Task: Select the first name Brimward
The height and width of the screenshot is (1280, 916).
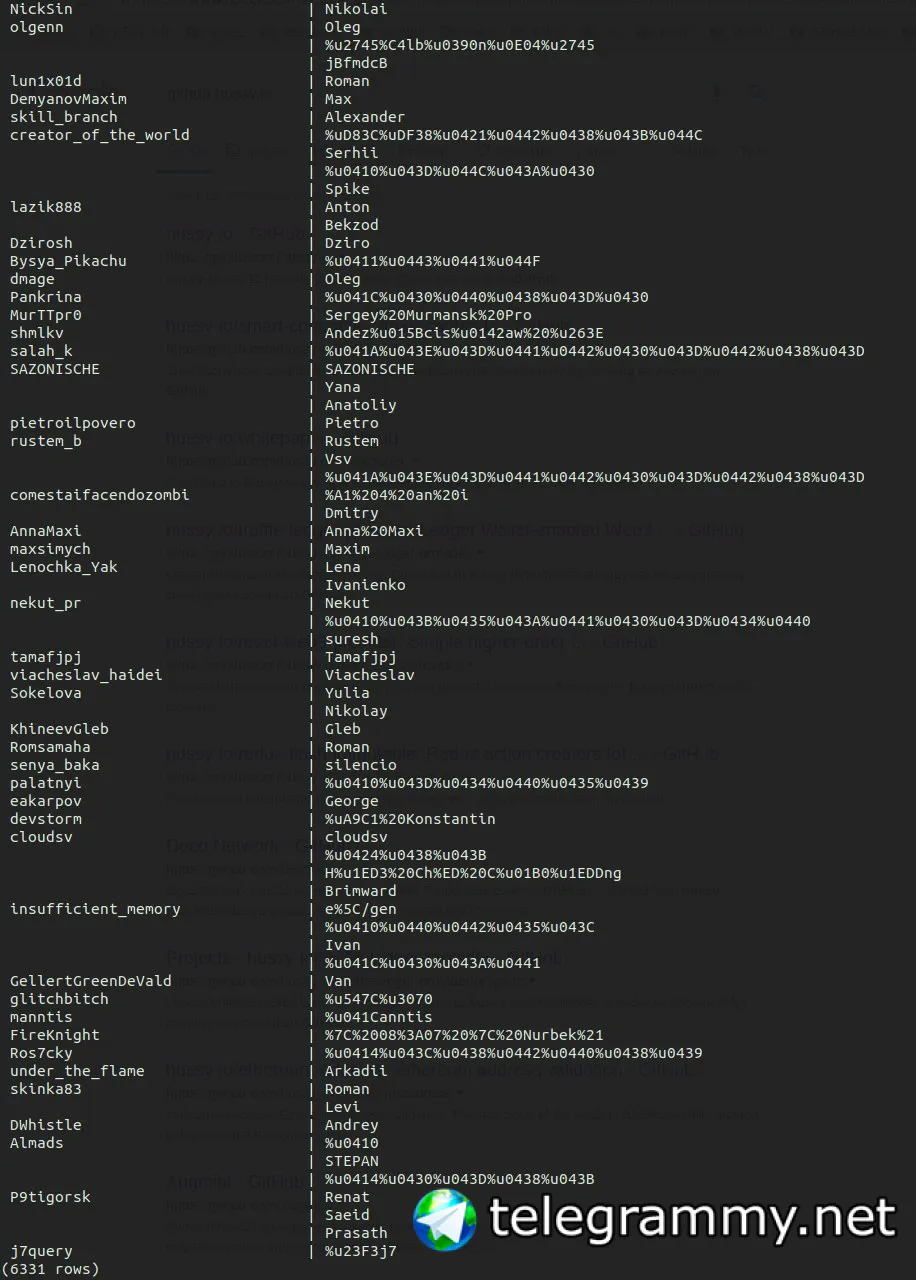Action: [x=361, y=891]
